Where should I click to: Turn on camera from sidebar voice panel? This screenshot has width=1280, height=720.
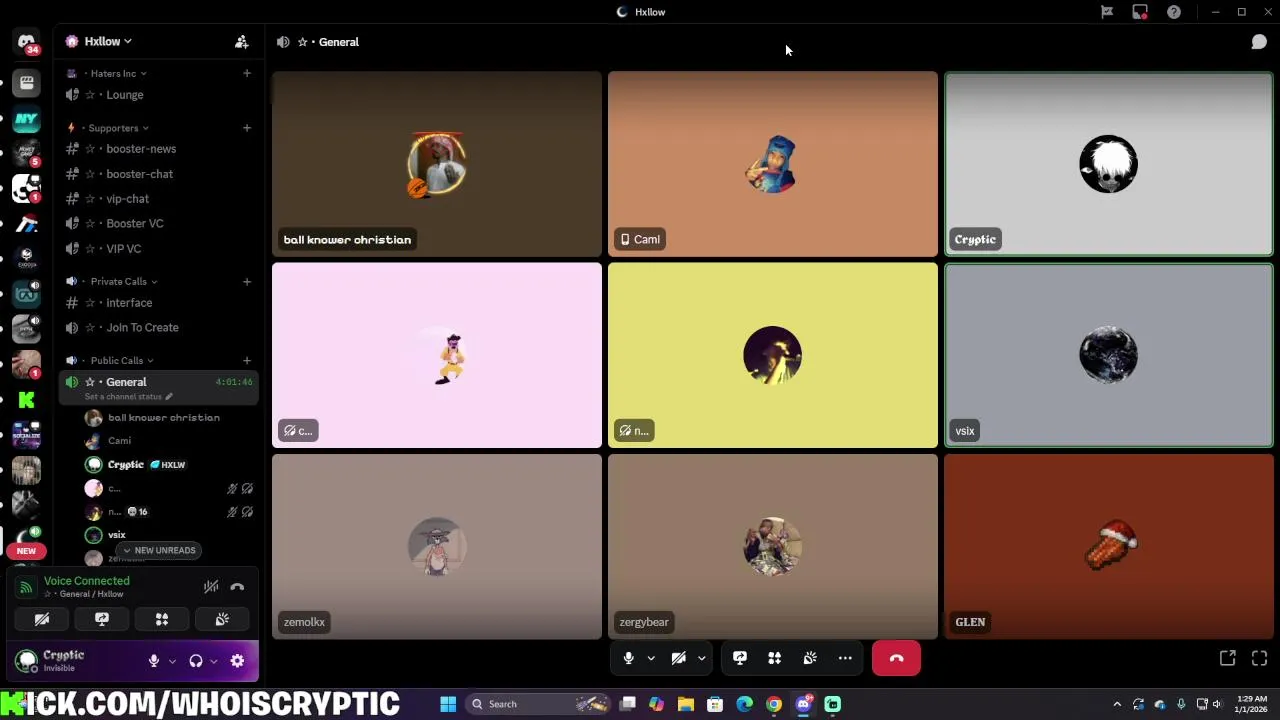[x=42, y=620]
